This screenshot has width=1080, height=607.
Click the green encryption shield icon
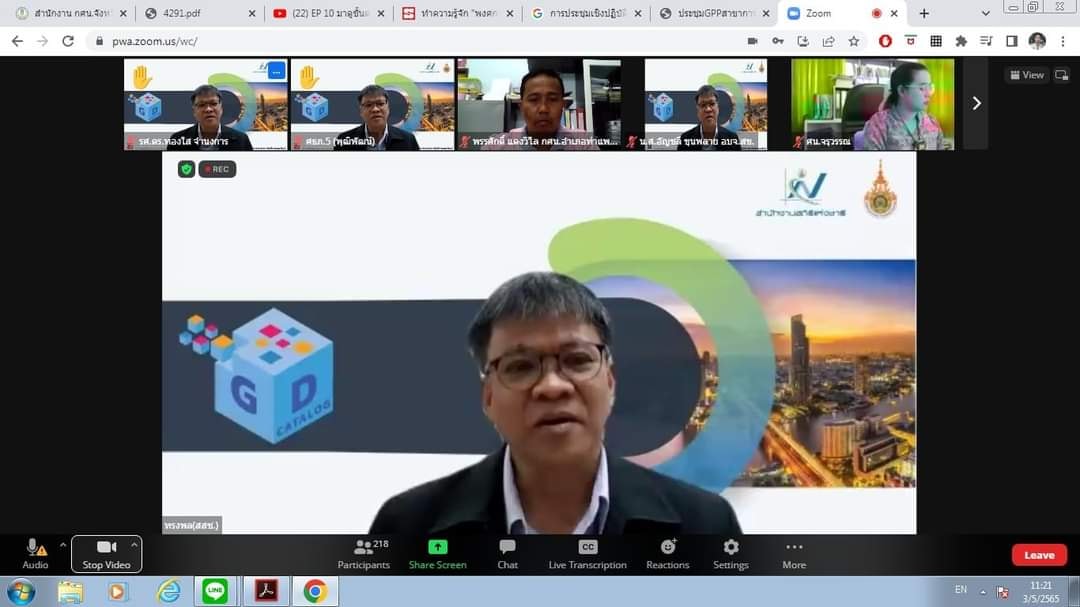[186, 169]
